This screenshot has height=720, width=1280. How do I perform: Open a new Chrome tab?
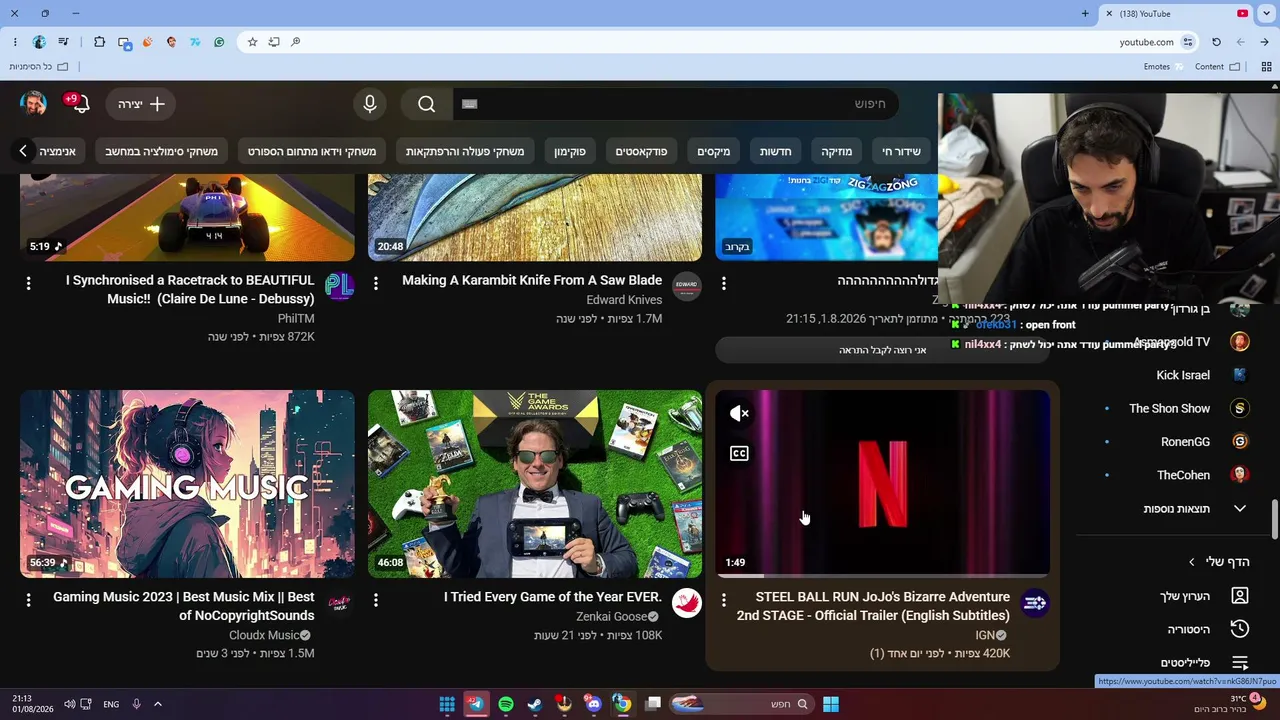[1085, 13]
